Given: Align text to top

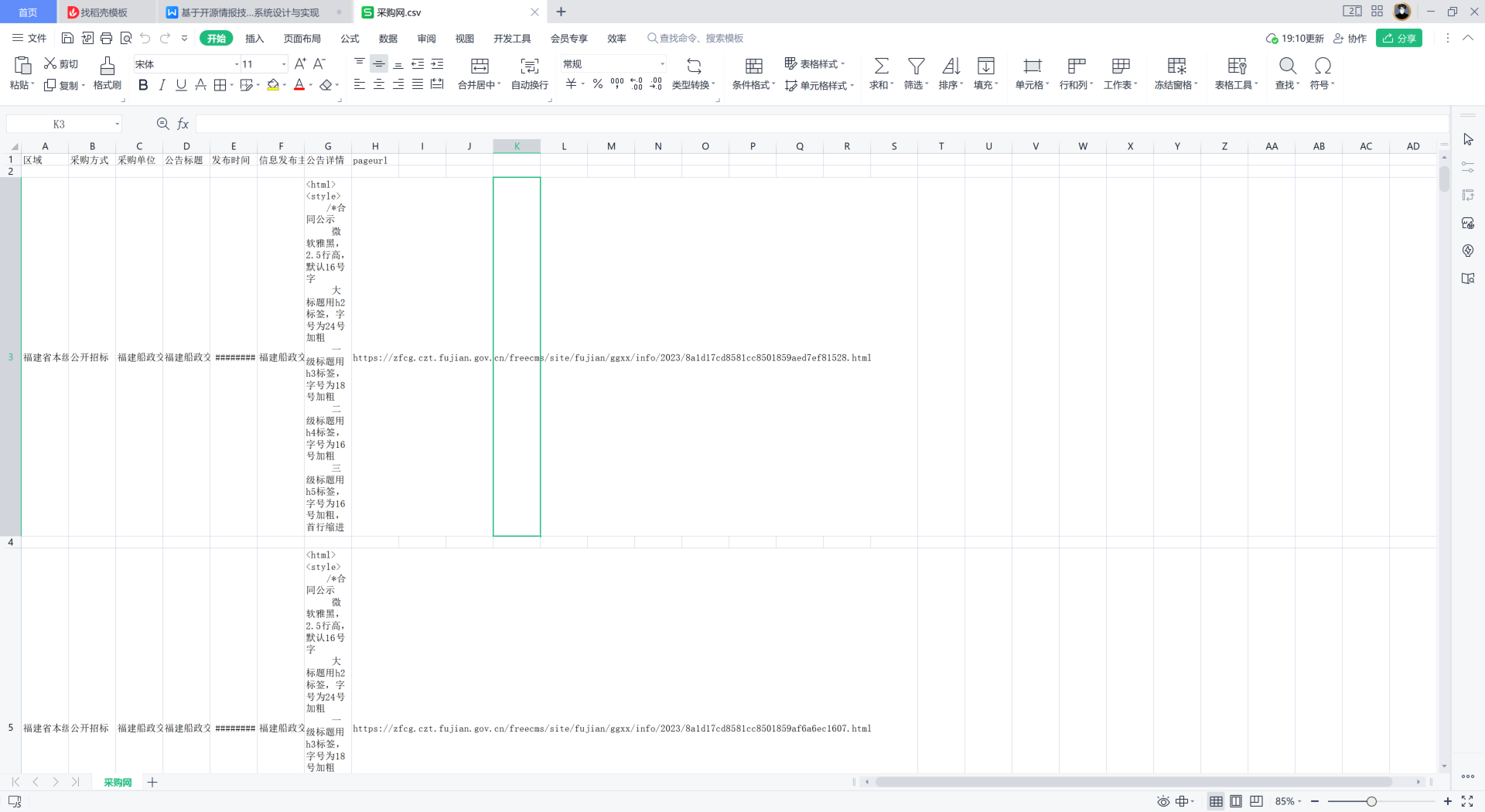Looking at the screenshot, I should point(360,63).
